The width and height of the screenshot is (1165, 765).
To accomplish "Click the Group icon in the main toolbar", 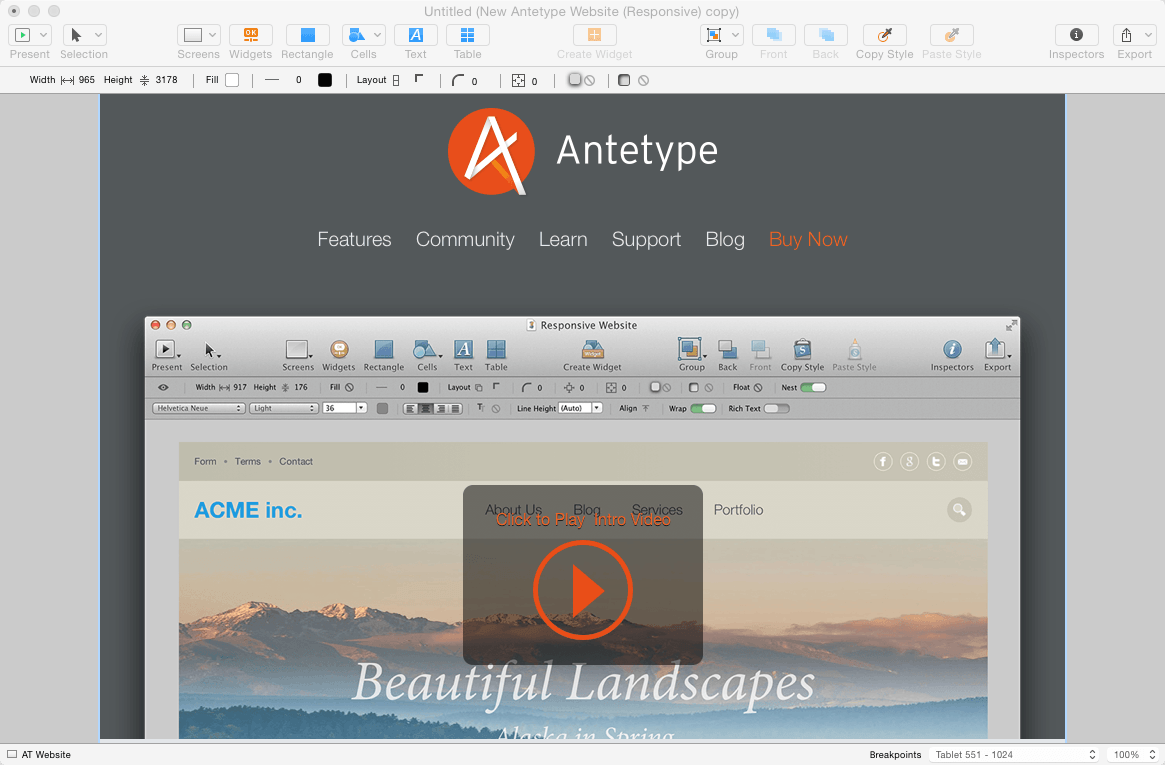I will point(713,35).
